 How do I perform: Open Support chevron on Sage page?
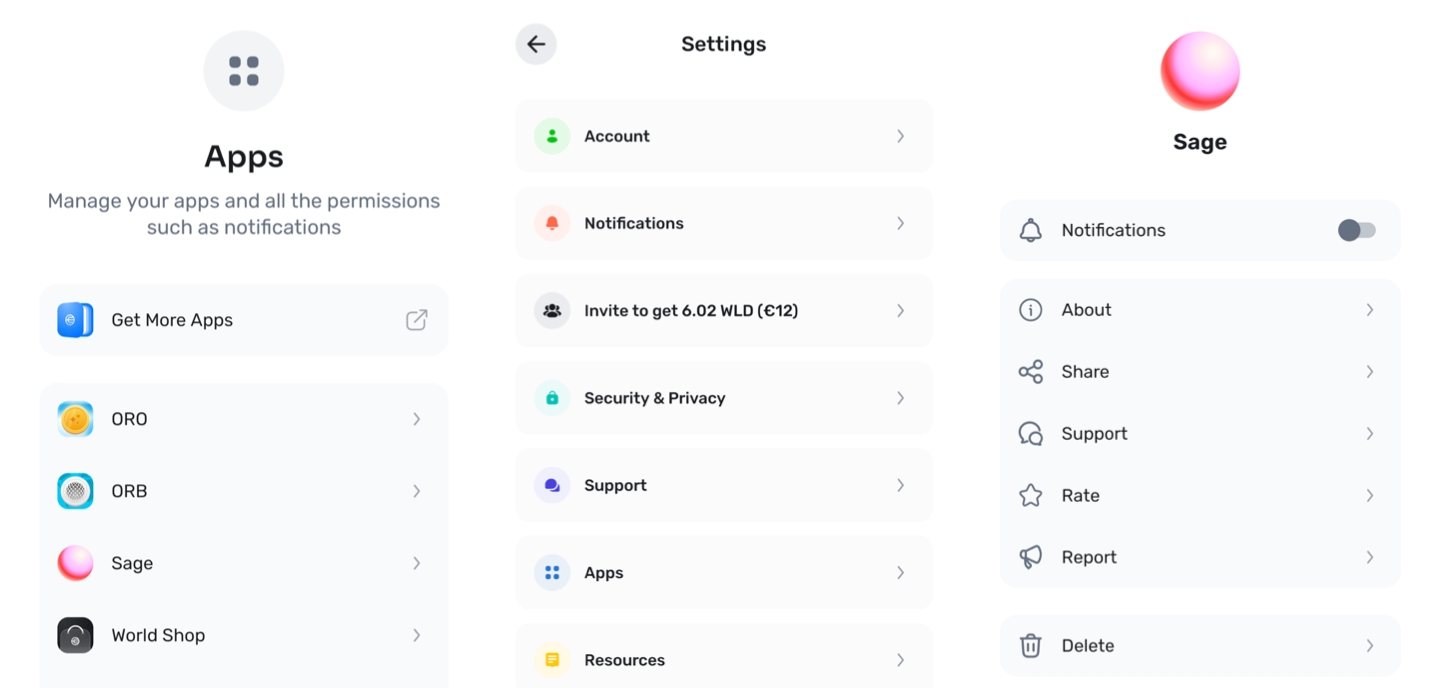coord(1370,434)
